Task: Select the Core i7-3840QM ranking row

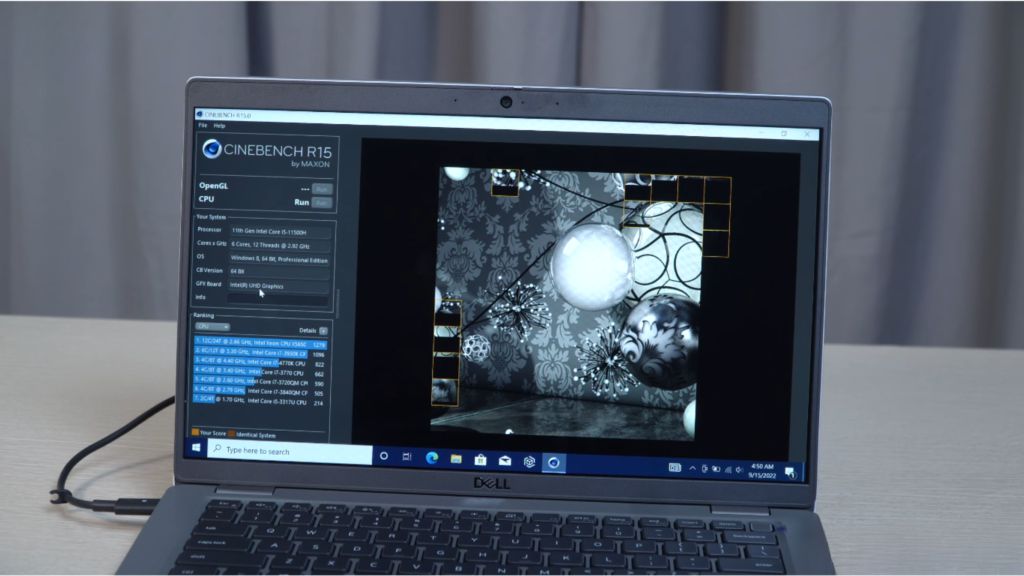Action: (259, 392)
